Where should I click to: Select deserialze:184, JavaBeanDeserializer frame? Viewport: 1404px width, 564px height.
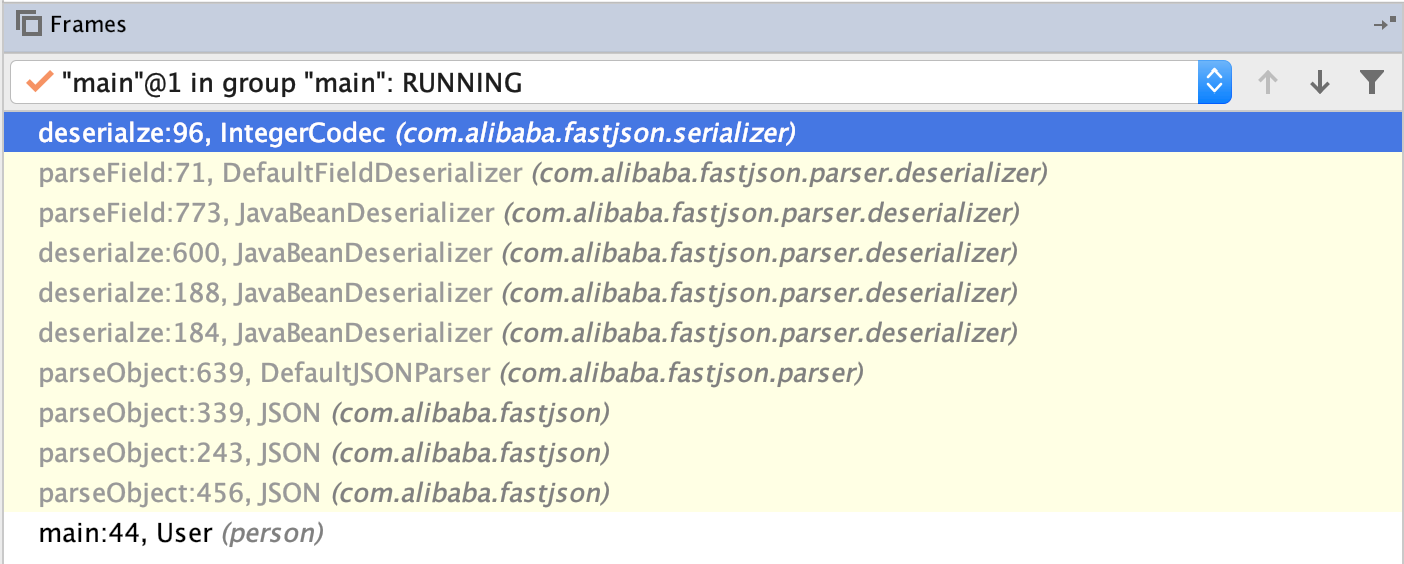527,333
